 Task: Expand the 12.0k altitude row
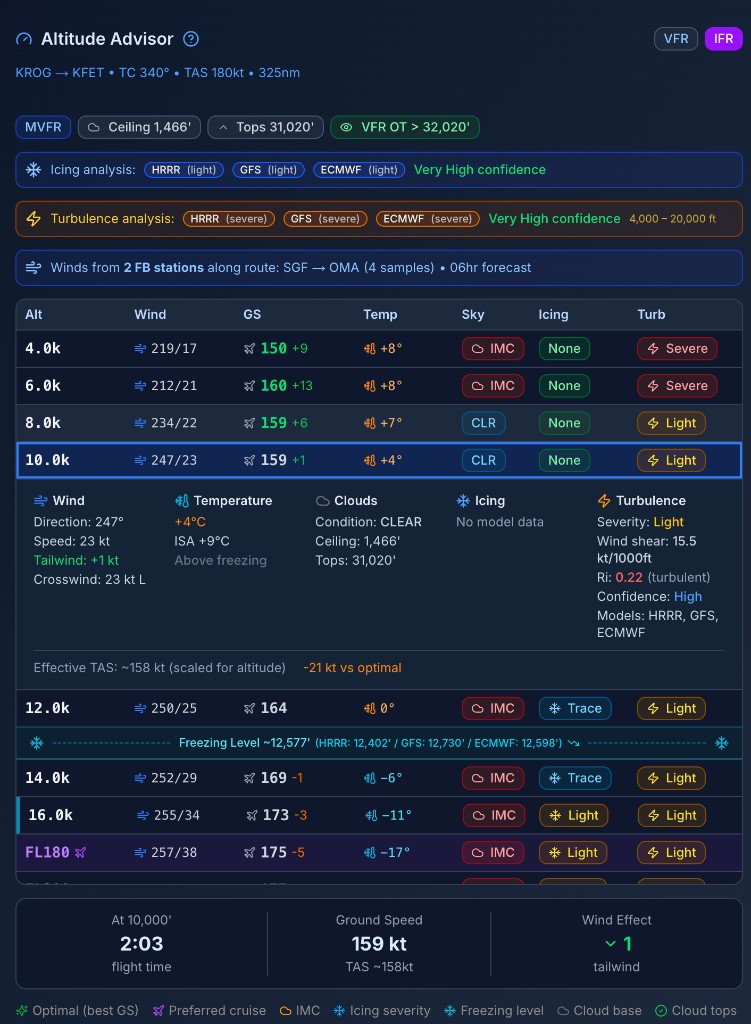coord(379,708)
